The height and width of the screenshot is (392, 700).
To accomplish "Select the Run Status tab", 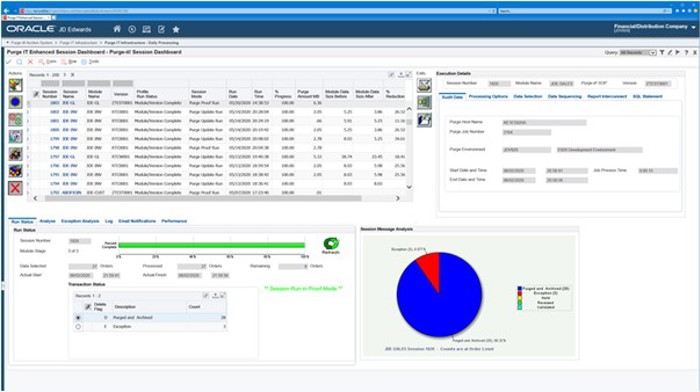I will coord(22,221).
